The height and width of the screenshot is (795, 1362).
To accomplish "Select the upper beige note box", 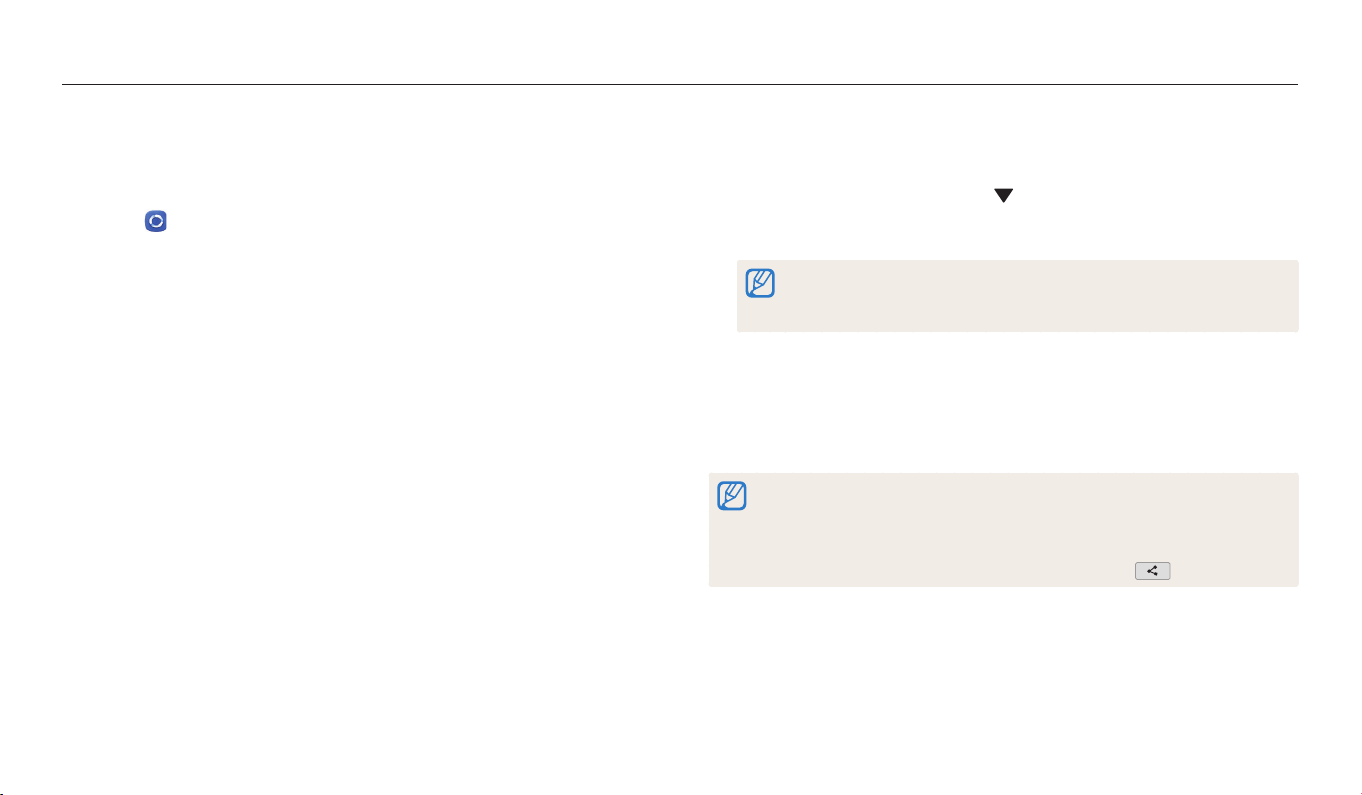I will point(1017,296).
